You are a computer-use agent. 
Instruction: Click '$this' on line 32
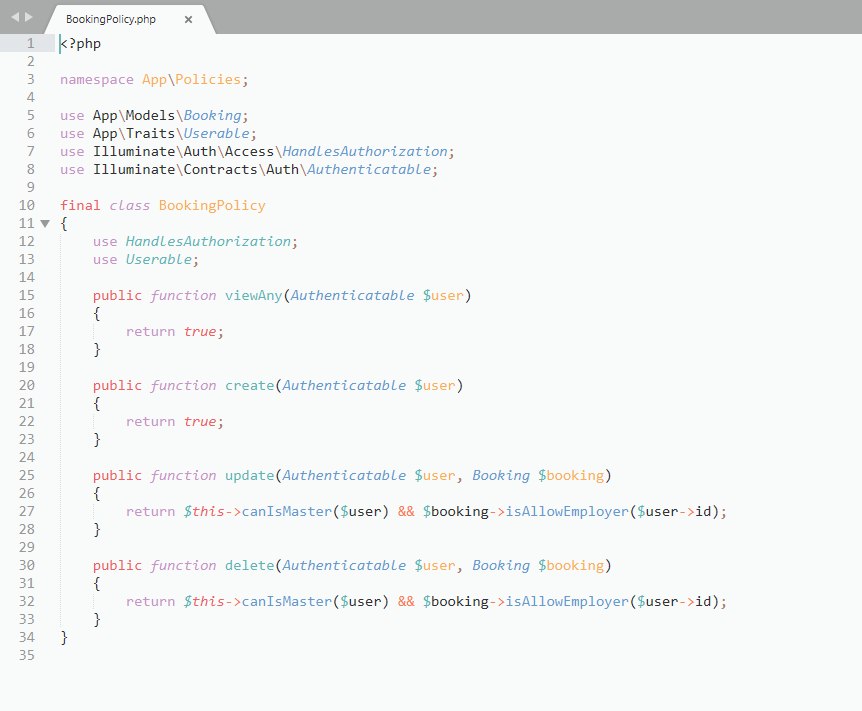click(x=204, y=602)
